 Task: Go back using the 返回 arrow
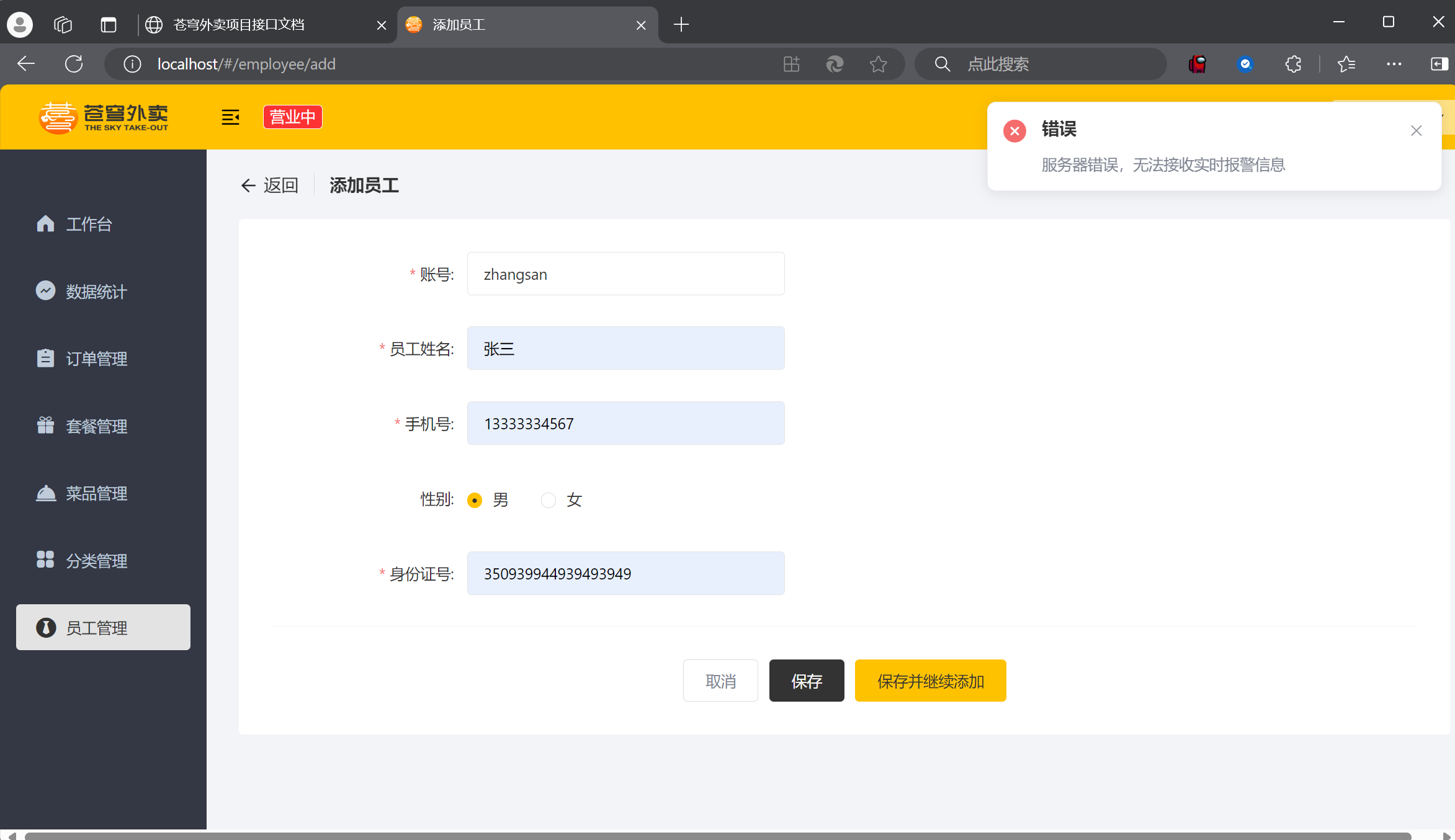(x=269, y=185)
